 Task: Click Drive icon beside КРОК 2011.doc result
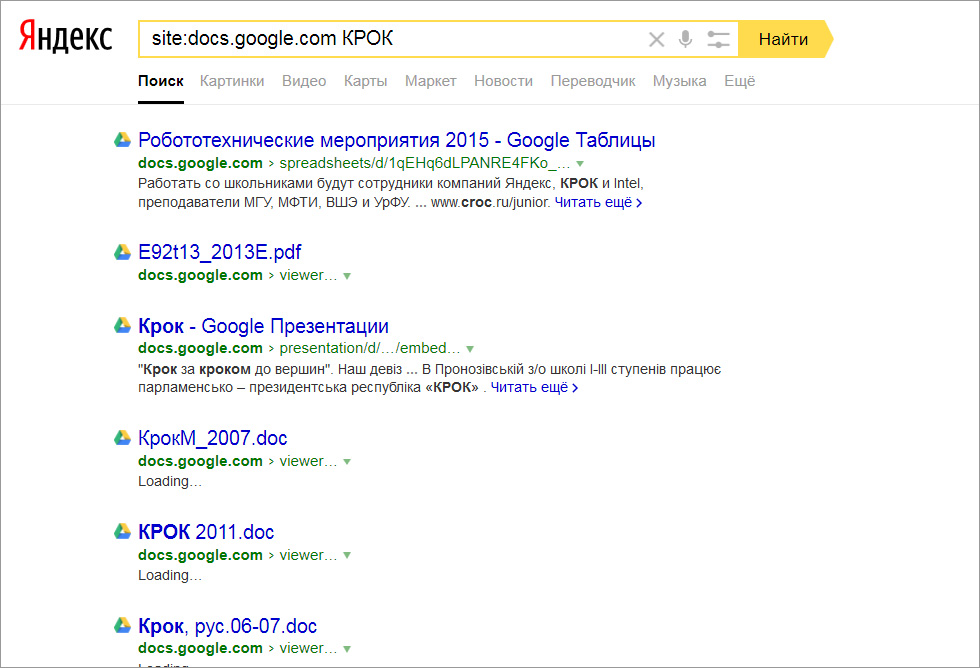122,532
